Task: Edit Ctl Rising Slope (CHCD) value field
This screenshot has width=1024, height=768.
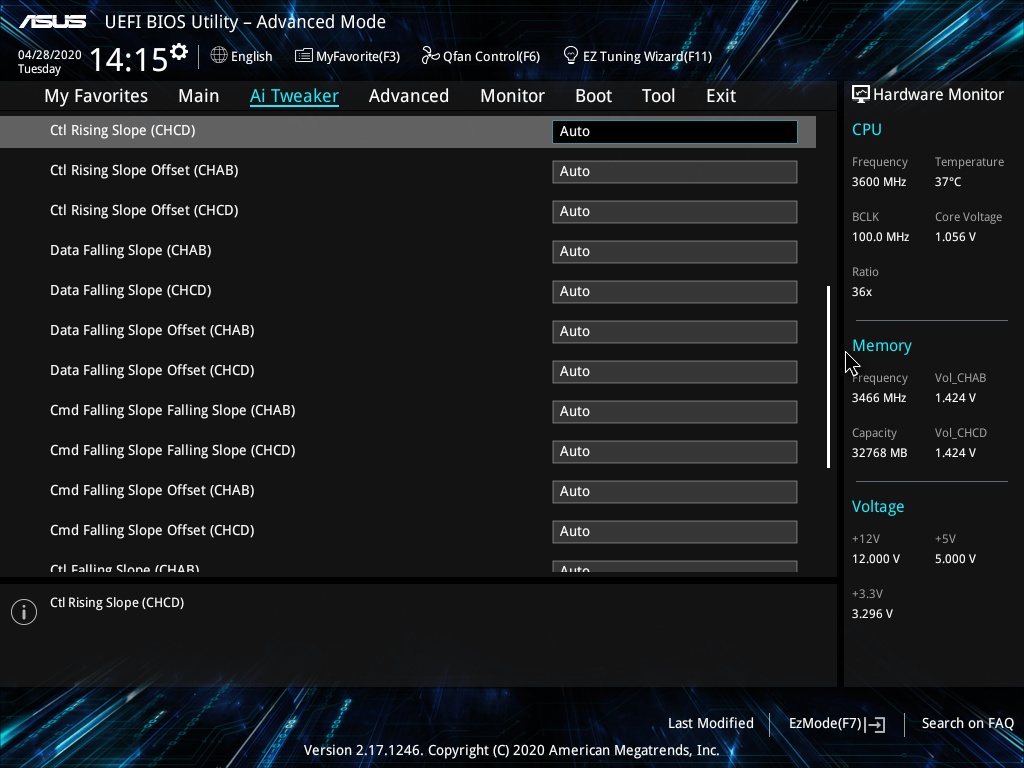Action: click(x=675, y=131)
